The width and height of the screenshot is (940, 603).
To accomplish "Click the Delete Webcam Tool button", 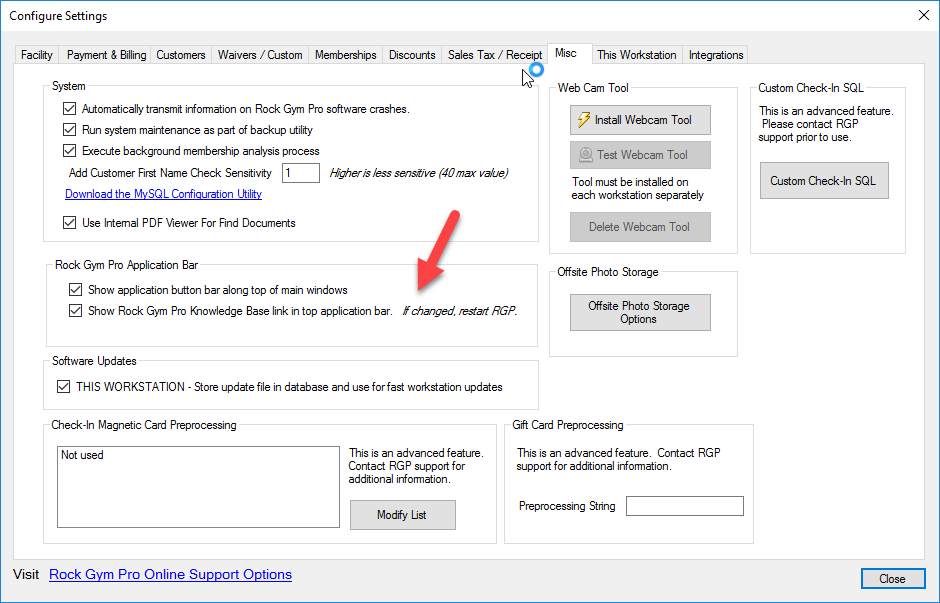I will (640, 227).
